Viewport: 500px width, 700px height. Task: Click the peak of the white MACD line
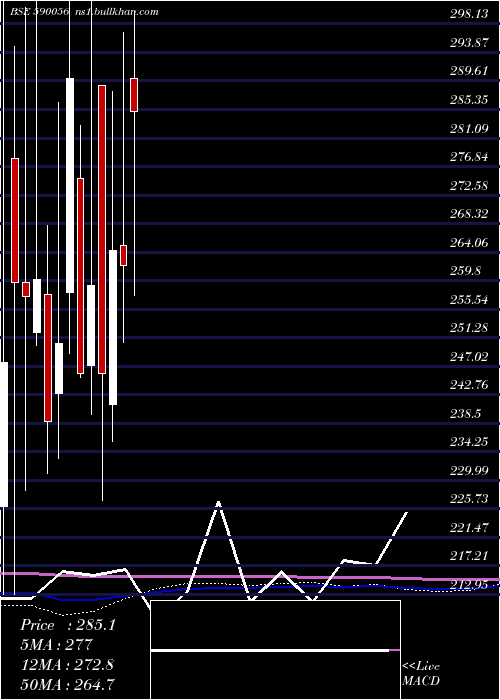[x=218, y=503]
